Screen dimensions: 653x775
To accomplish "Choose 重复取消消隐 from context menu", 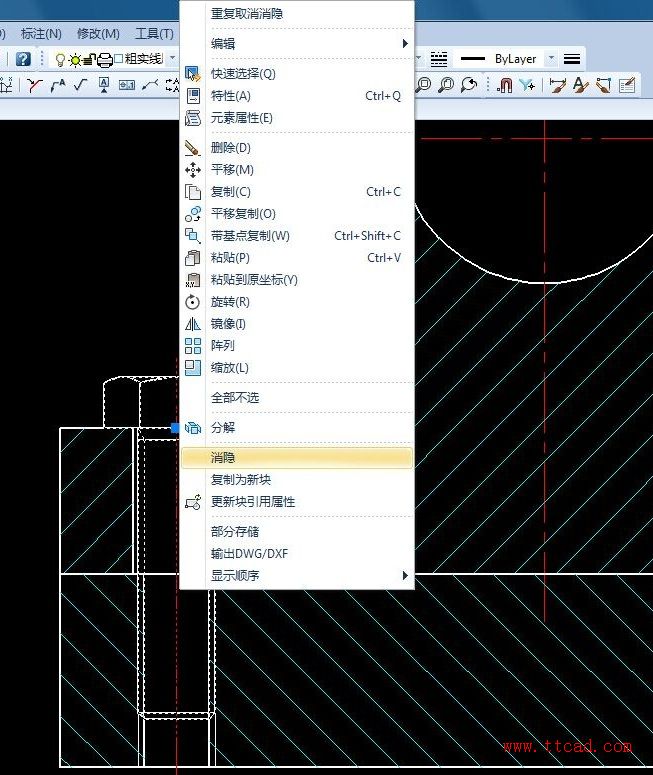I will point(297,14).
